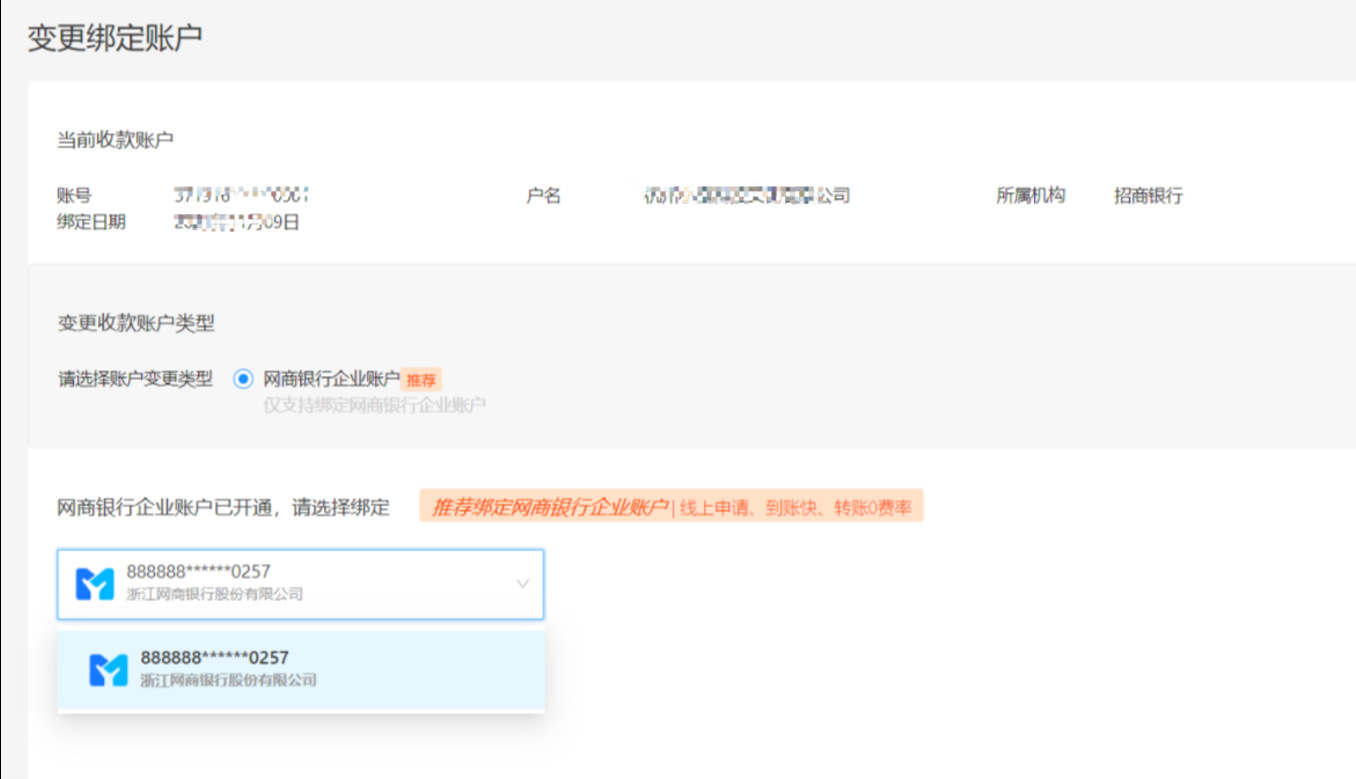This screenshot has height=779, width=1356.
Task: Click the 变更绑定账户 page title
Action: [x=114, y=37]
